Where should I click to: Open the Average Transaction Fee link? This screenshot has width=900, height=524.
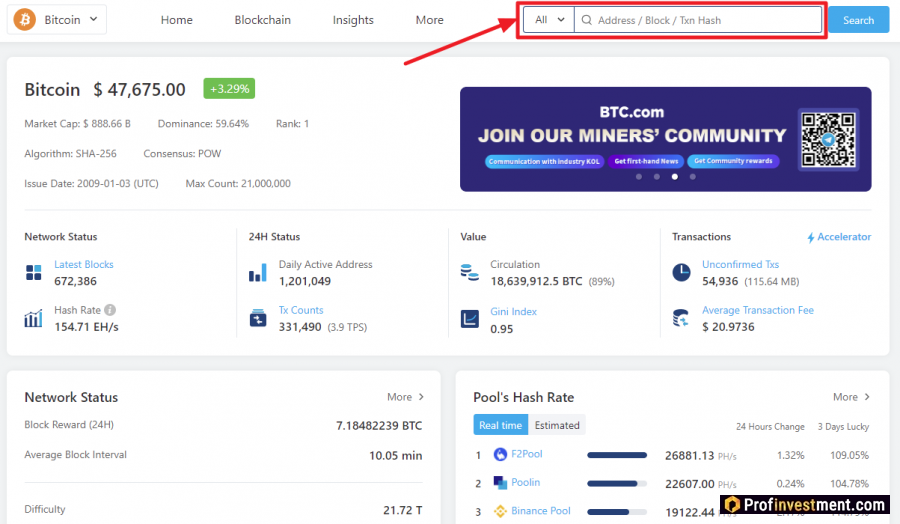point(758,310)
